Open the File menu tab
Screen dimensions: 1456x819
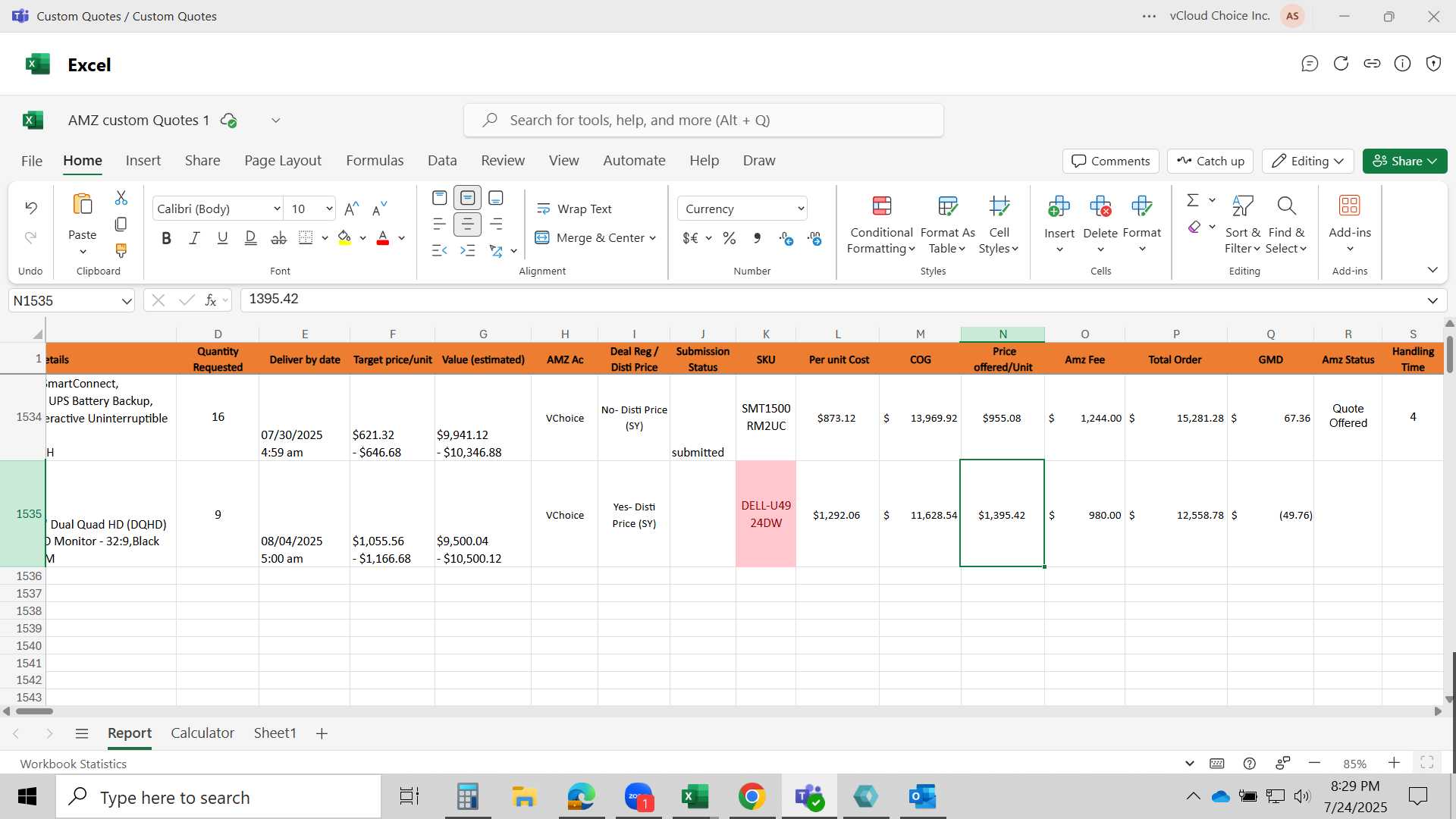(32, 161)
